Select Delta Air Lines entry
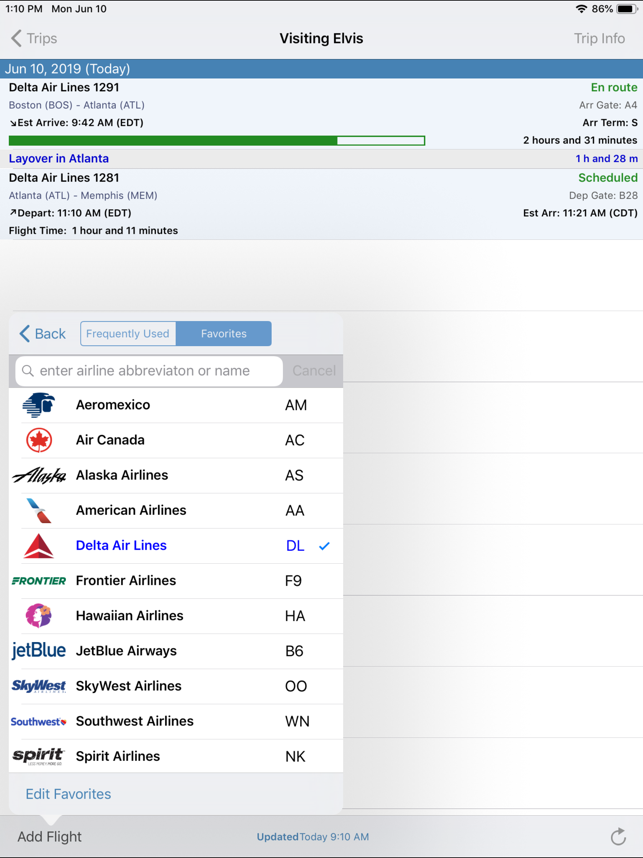The image size is (643, 858). click(x=176, y=546)
